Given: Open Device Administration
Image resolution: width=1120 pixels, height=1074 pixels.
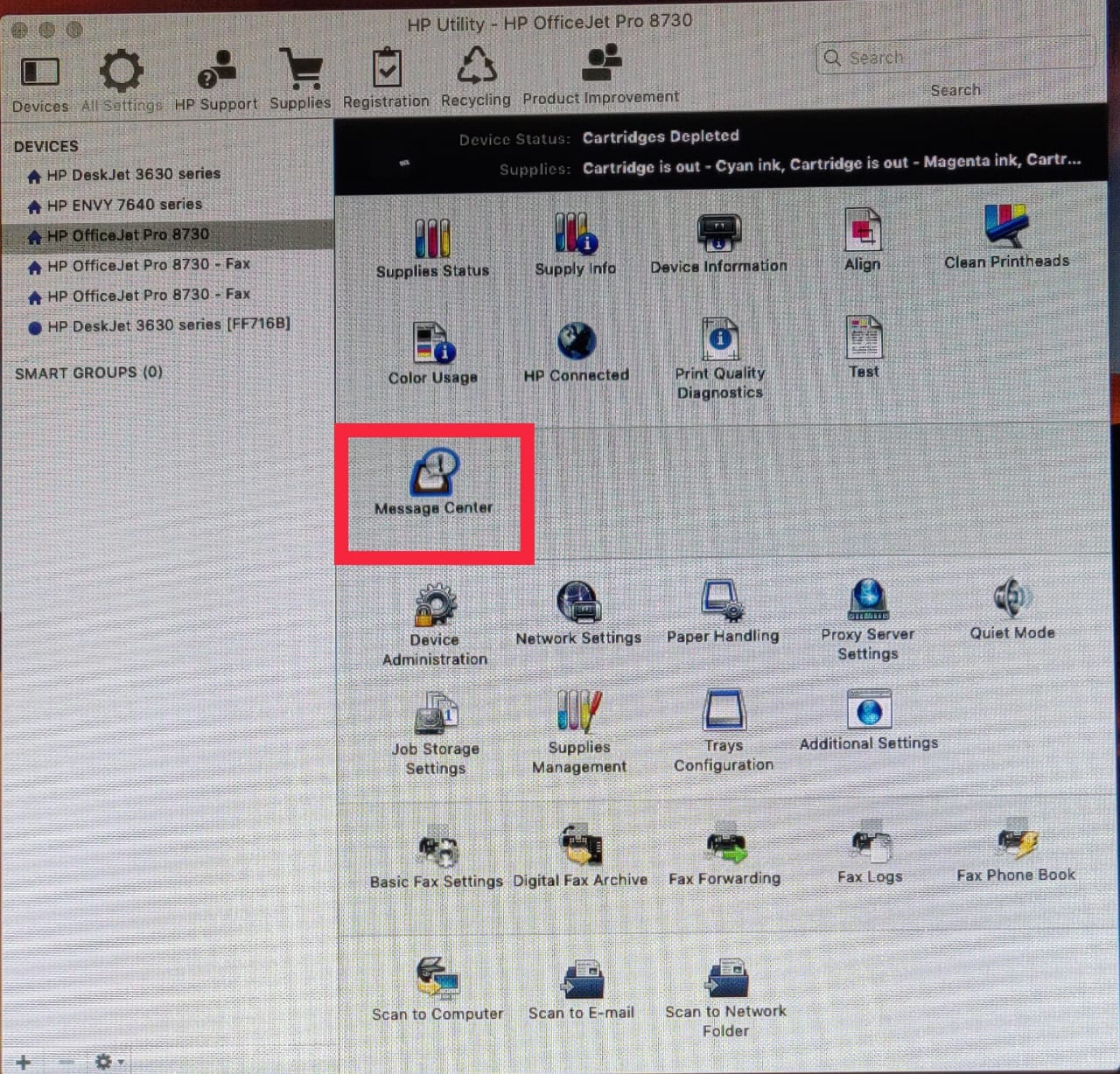Looking at the screenshot, I should click(x=435, y=625).
